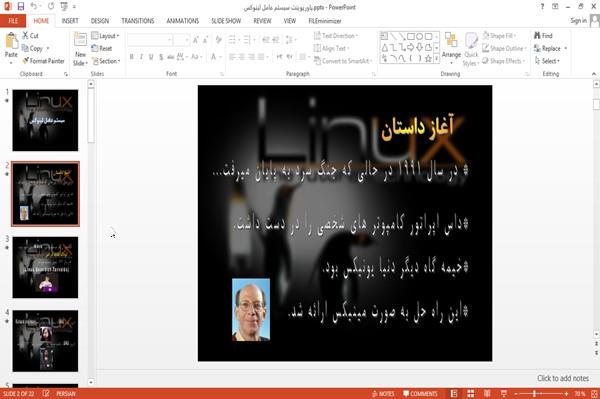Click Convert to SmartArt
The height and width of the screenshot is (399, 600).
[343, 61]
